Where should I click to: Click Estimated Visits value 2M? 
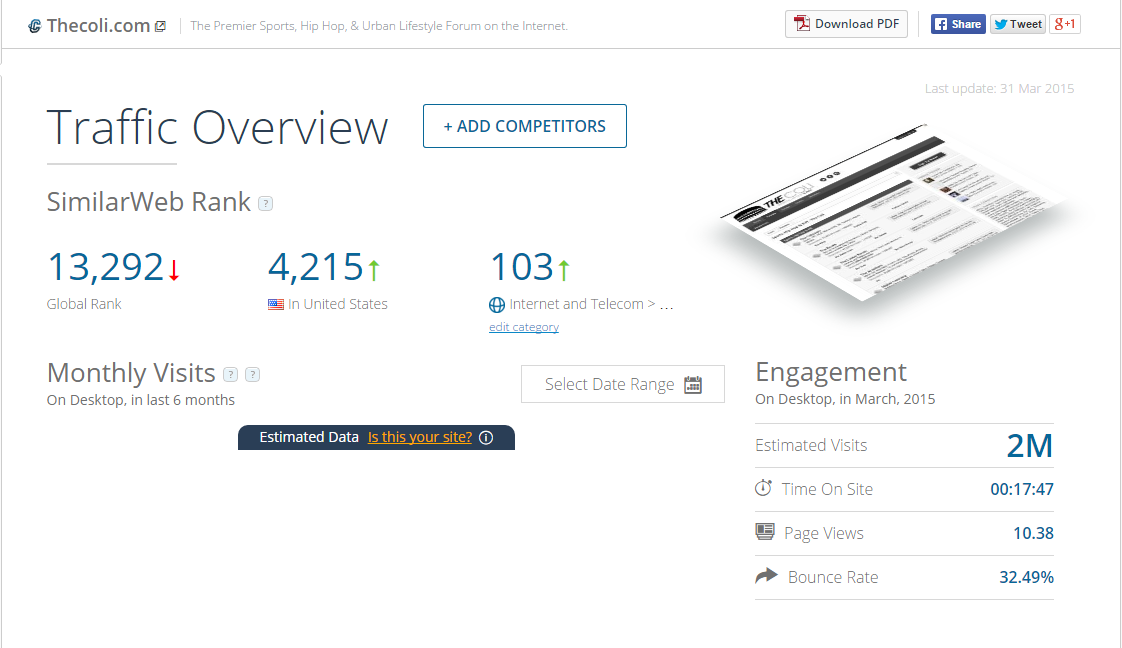1030,446
